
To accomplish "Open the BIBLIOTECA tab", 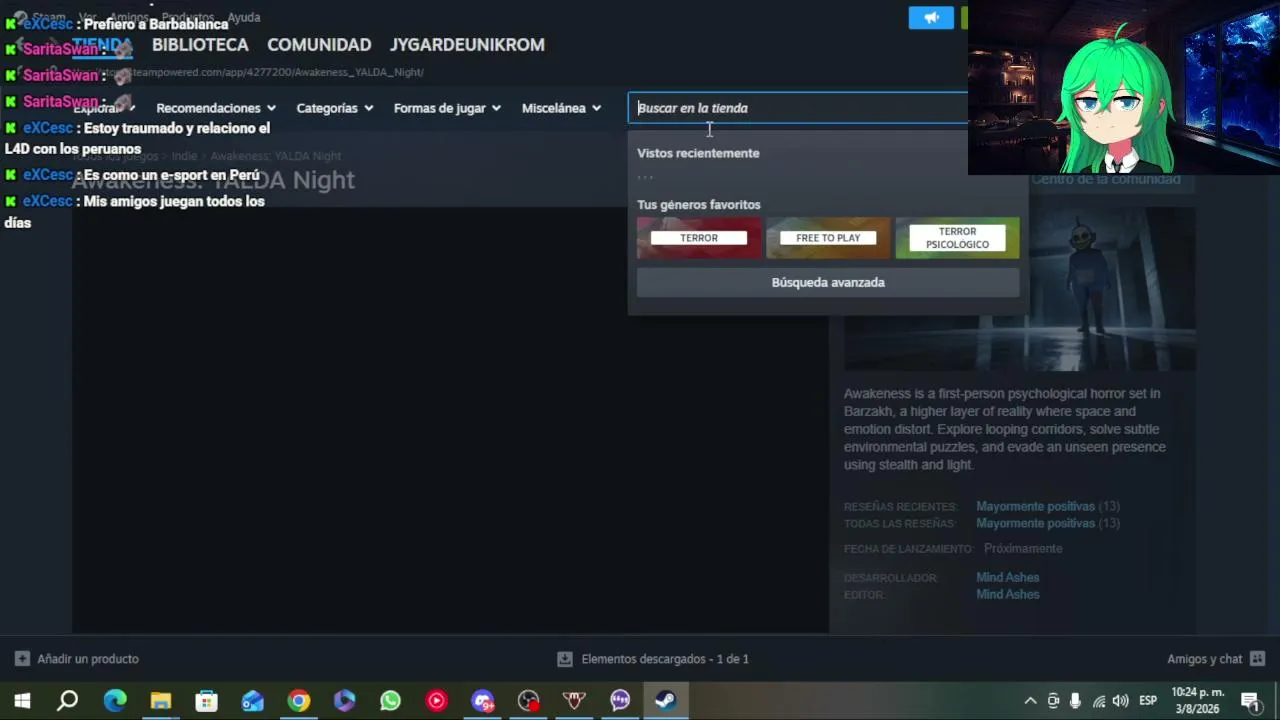I will point(200,45).
